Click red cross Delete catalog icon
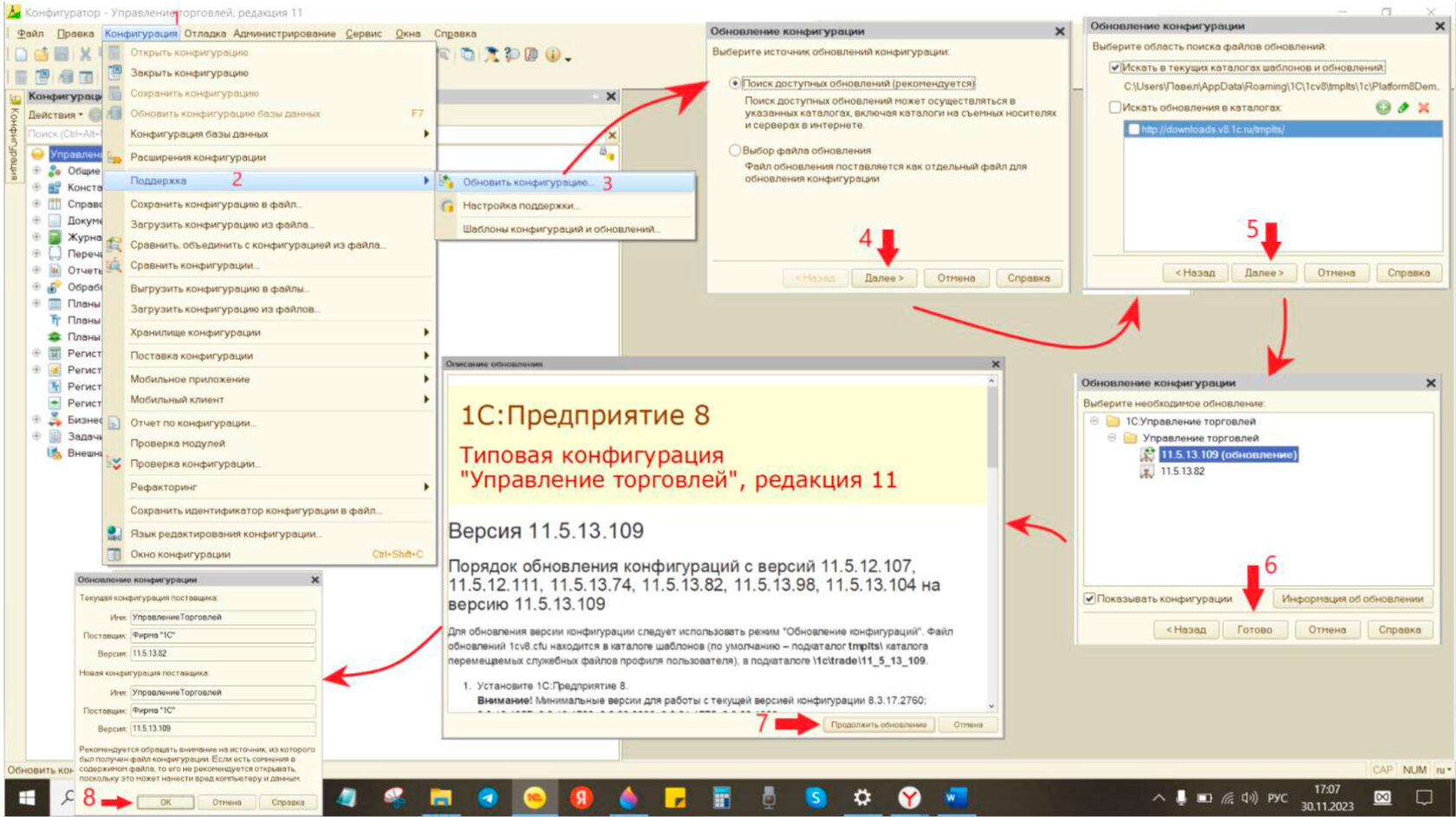This screenshot has width=1456, height=817. [x=1423, y=107]
